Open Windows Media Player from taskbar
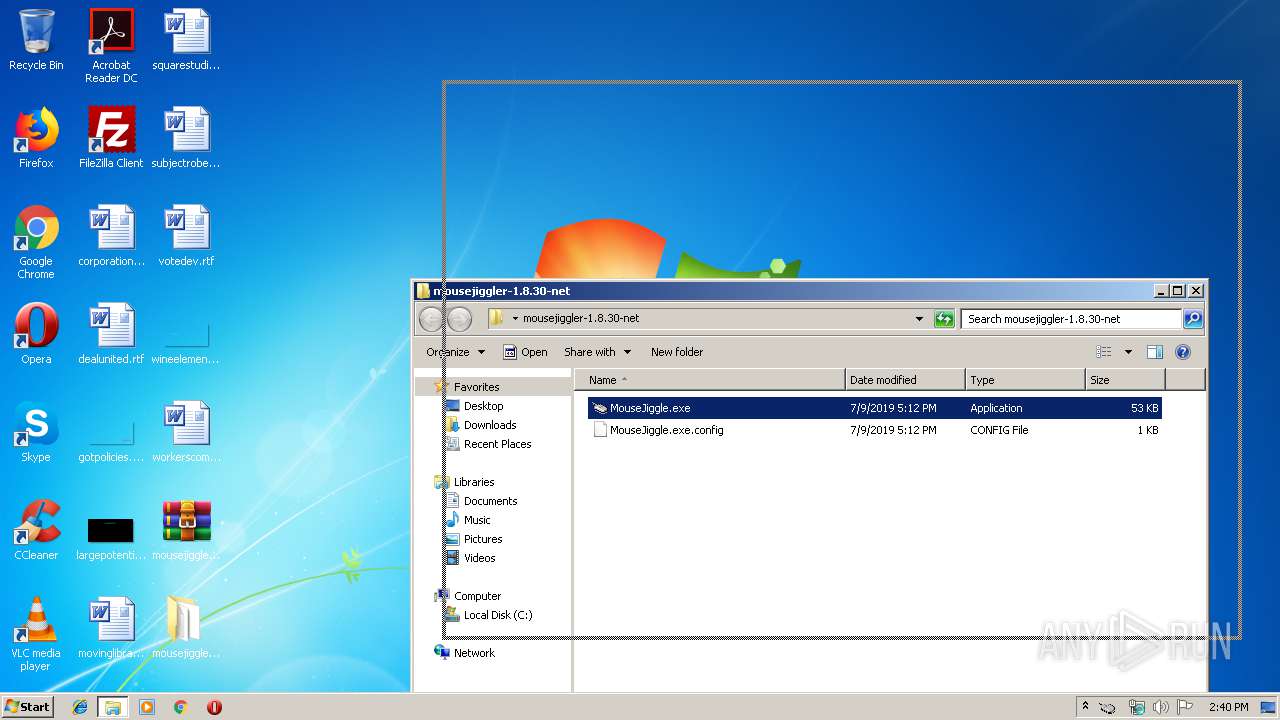1280x720 pixels. click(147, 707)
